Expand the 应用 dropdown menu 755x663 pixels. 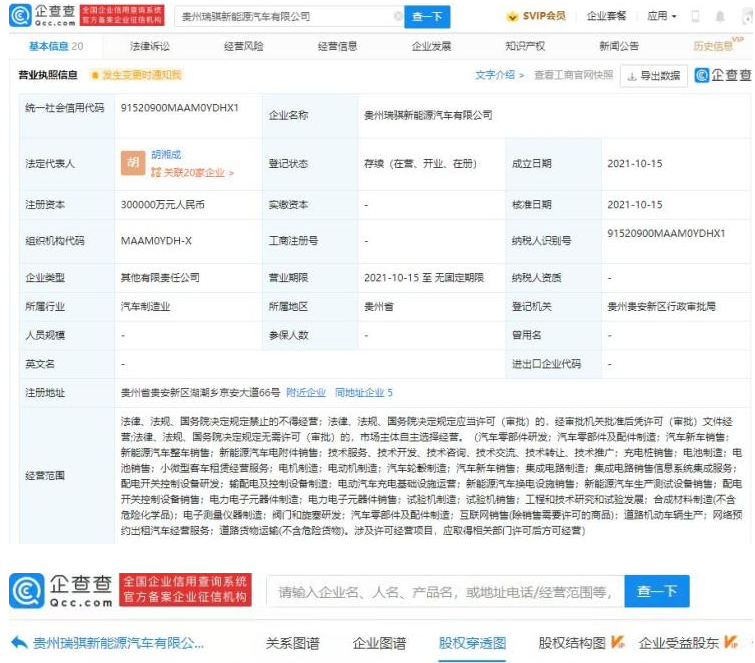pos(662,16)
